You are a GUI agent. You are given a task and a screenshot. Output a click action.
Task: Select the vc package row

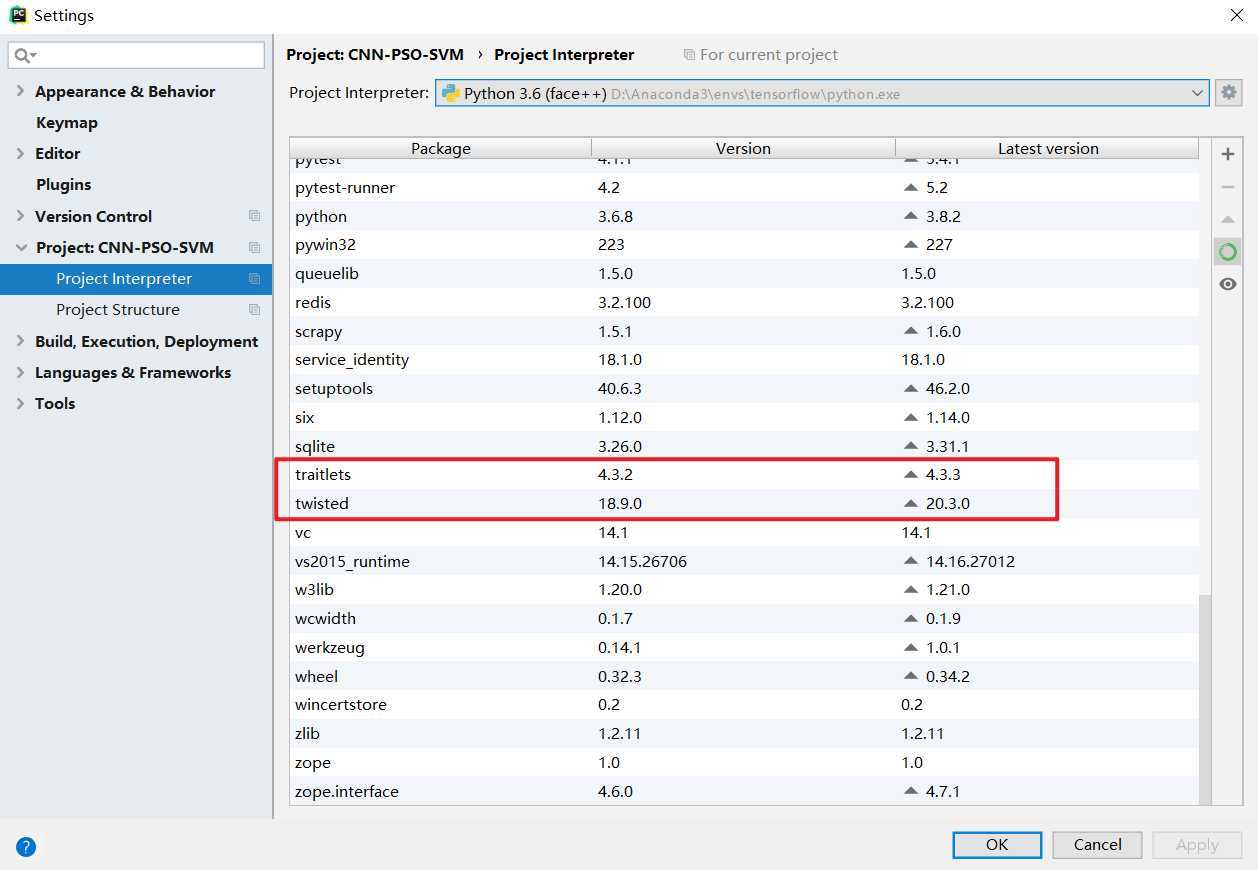coord(745,533)
